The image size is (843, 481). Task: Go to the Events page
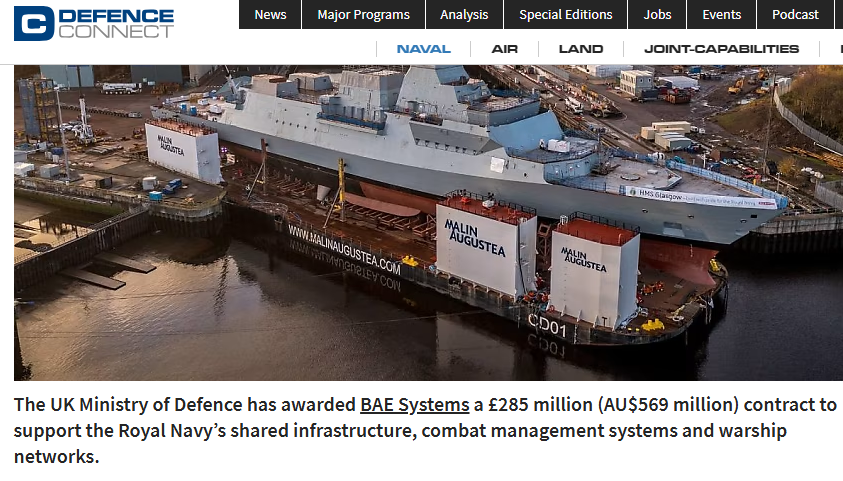pos(721,15)
